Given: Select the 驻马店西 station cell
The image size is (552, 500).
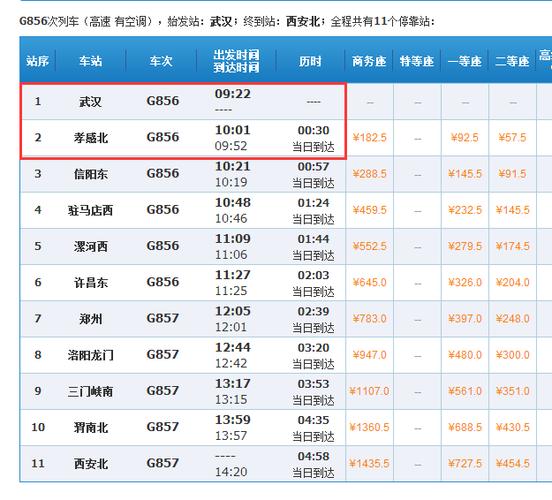Looking at the screenshot, I should (x=90, y=210).
